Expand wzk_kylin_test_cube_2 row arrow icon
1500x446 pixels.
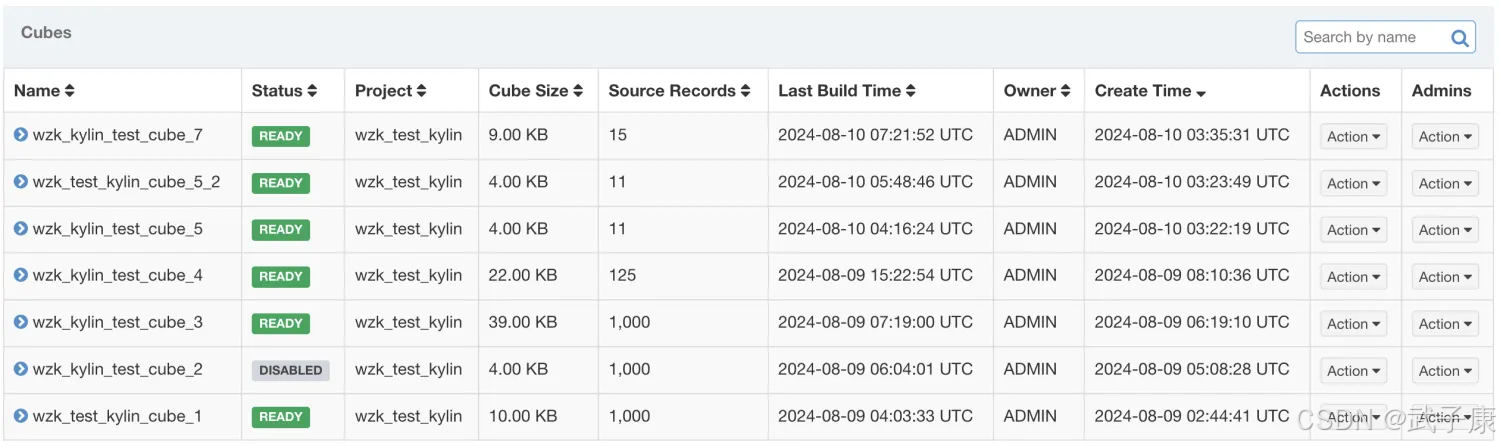click(x=21, y=369)
